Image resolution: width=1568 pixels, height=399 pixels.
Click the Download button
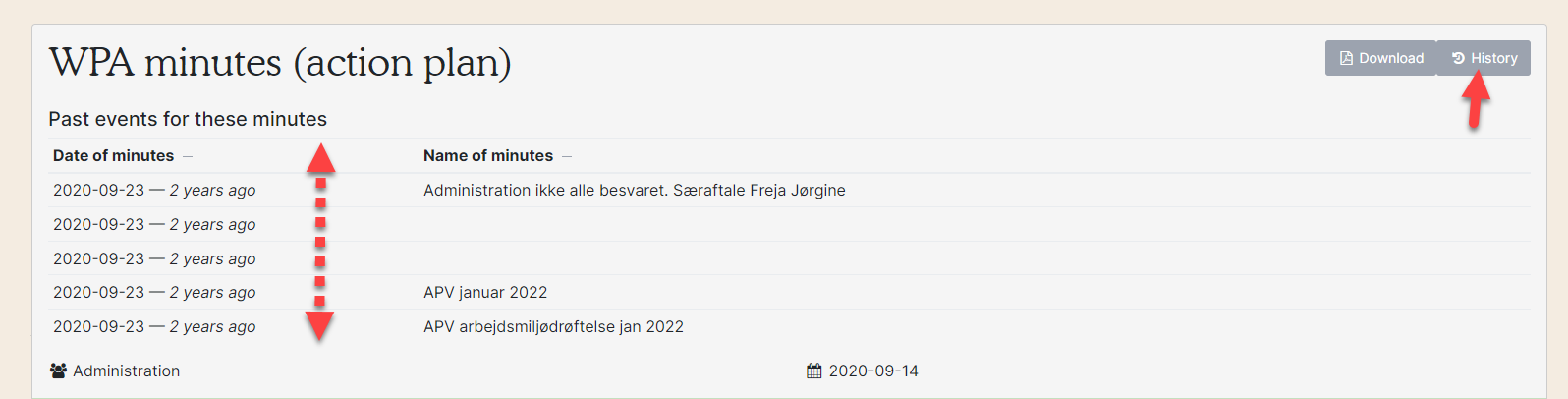[1380, 58]
